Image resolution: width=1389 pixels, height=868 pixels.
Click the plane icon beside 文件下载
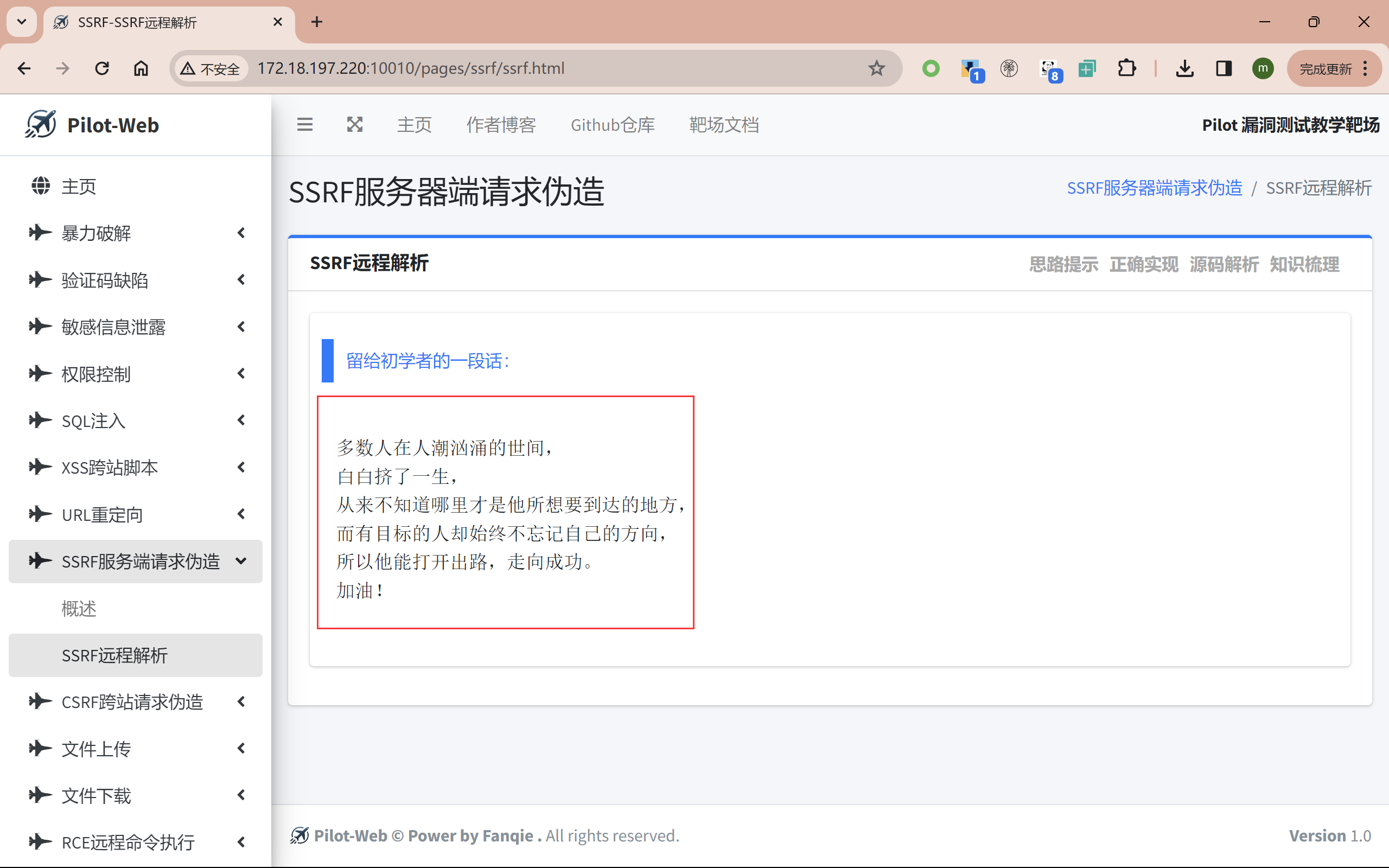coord(40,795)
